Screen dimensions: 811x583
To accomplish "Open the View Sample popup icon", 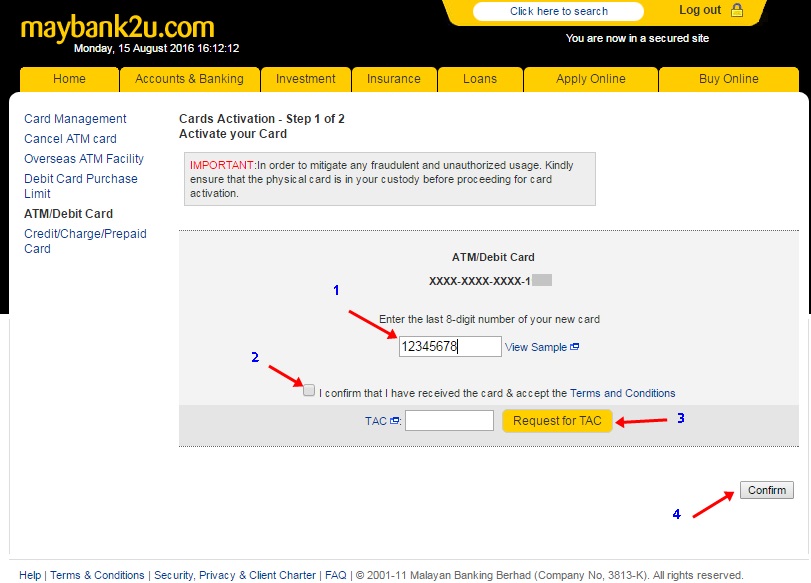I will [575, 347].
